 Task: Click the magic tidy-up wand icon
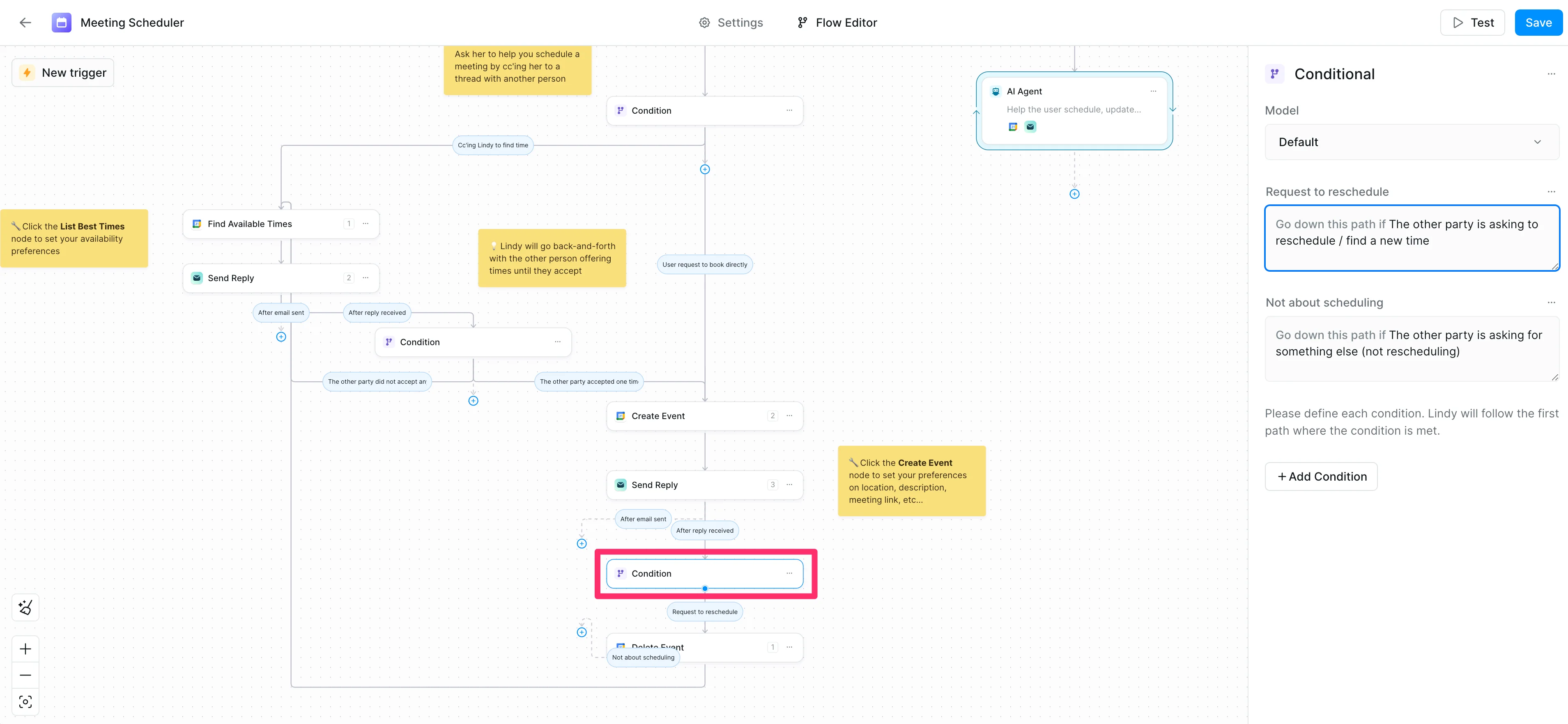click(25, 607)
